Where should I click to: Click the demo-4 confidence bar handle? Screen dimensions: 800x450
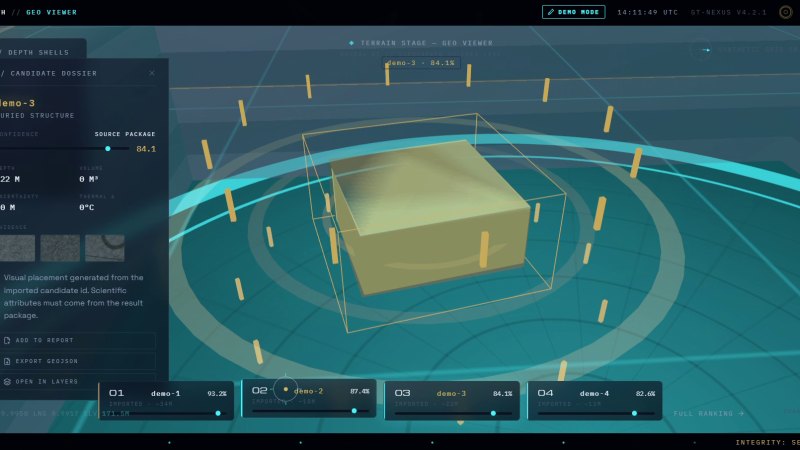tap(634, 413)
